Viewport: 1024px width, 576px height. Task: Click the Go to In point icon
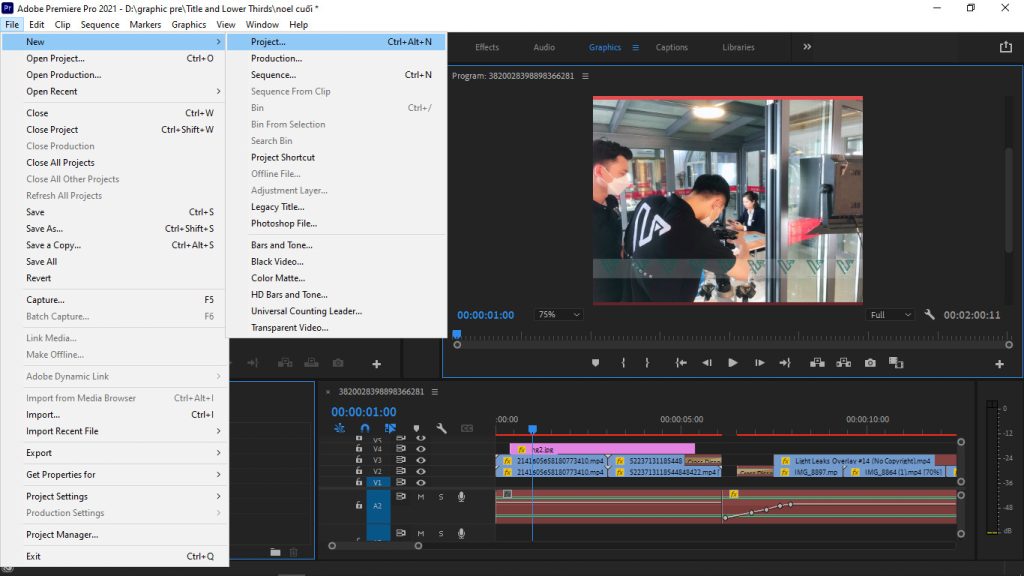point(681,363)
